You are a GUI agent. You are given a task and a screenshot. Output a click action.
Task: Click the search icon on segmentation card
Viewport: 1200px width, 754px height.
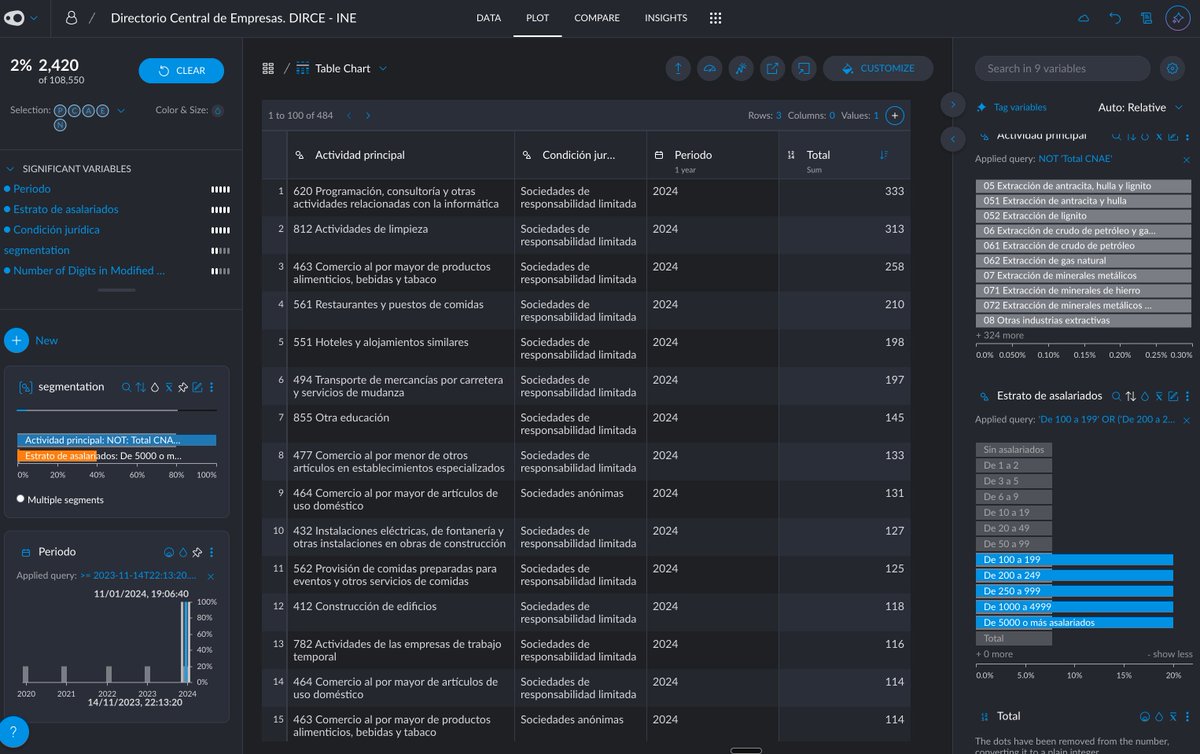pyautogui.click(x=126, y=387)
